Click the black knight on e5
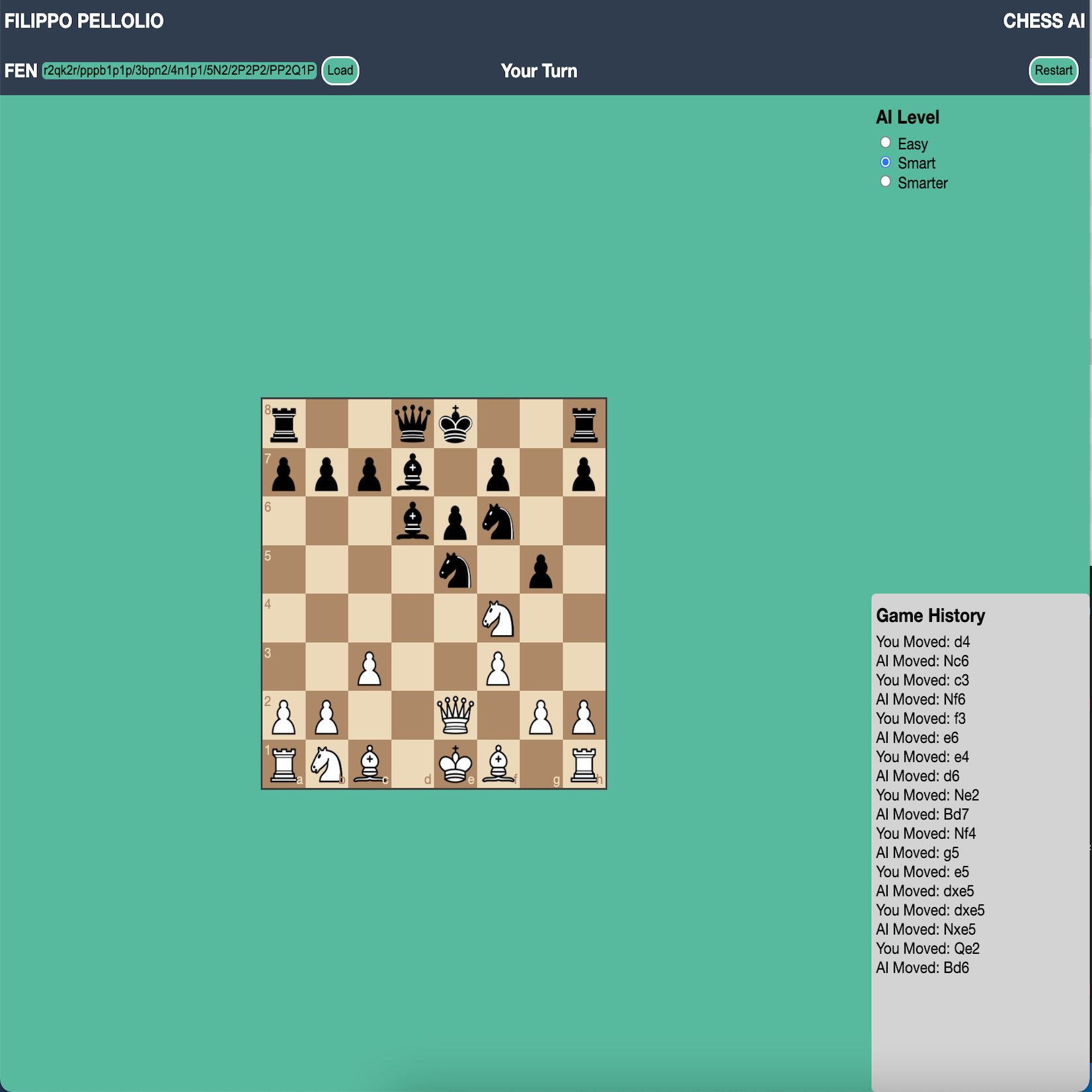The width and height of the screenshot is (1092, 1092). point(455,570)
